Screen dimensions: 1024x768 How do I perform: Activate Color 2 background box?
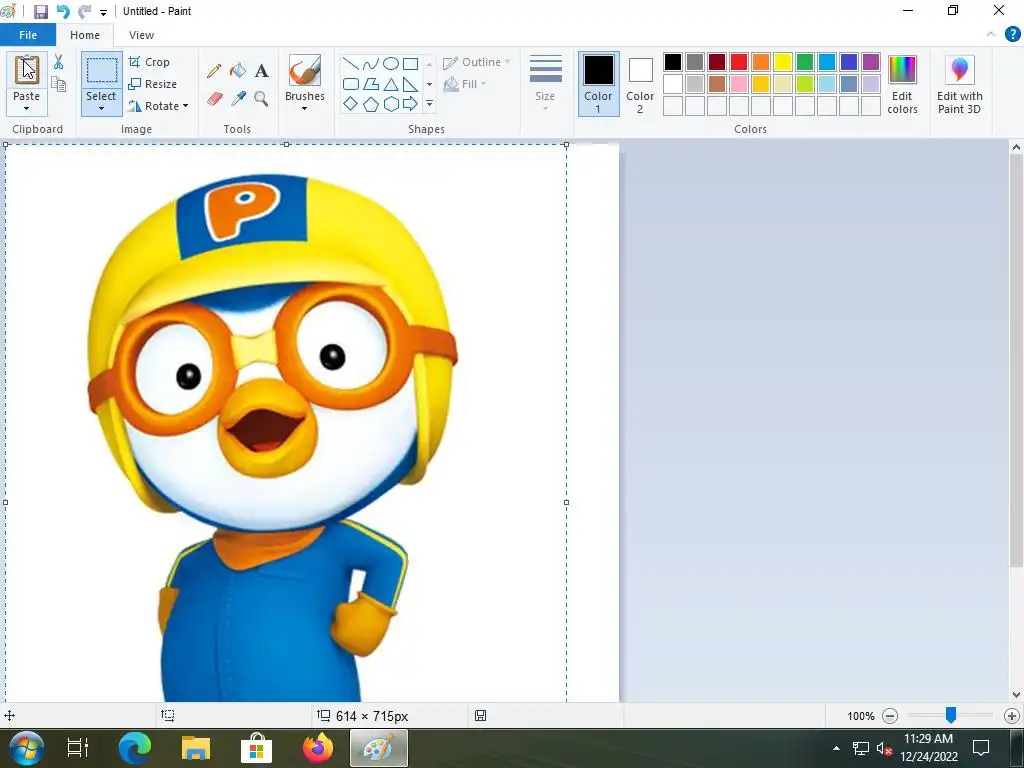coord(640,84)
